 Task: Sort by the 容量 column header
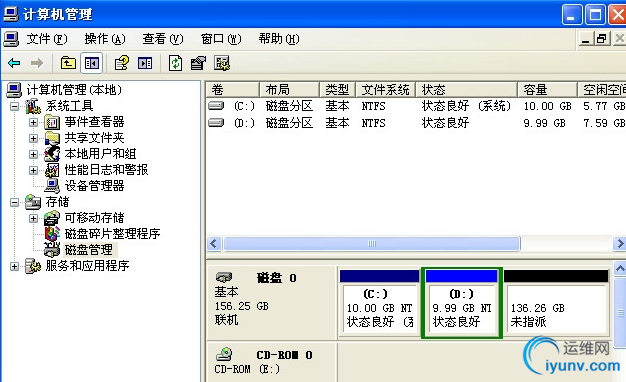click(548, 90)
